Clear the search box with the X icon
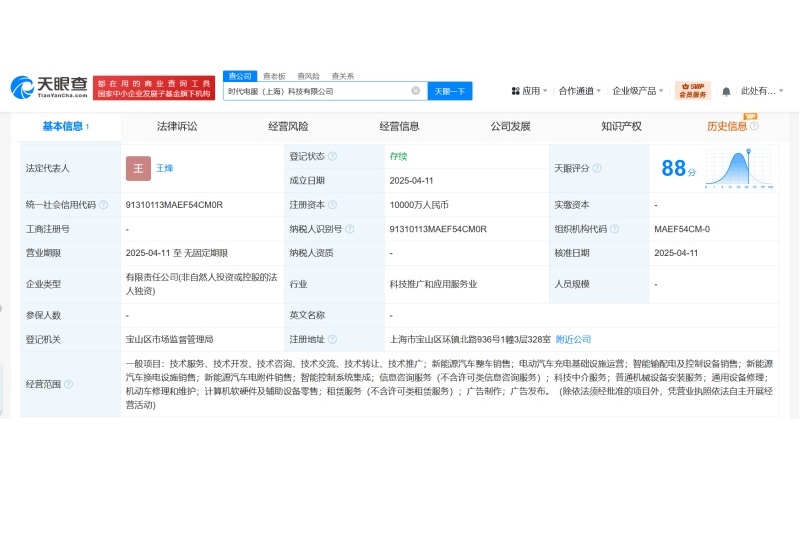Image resolution: width=800 pixels, height=533 pixels. point(416,91)
